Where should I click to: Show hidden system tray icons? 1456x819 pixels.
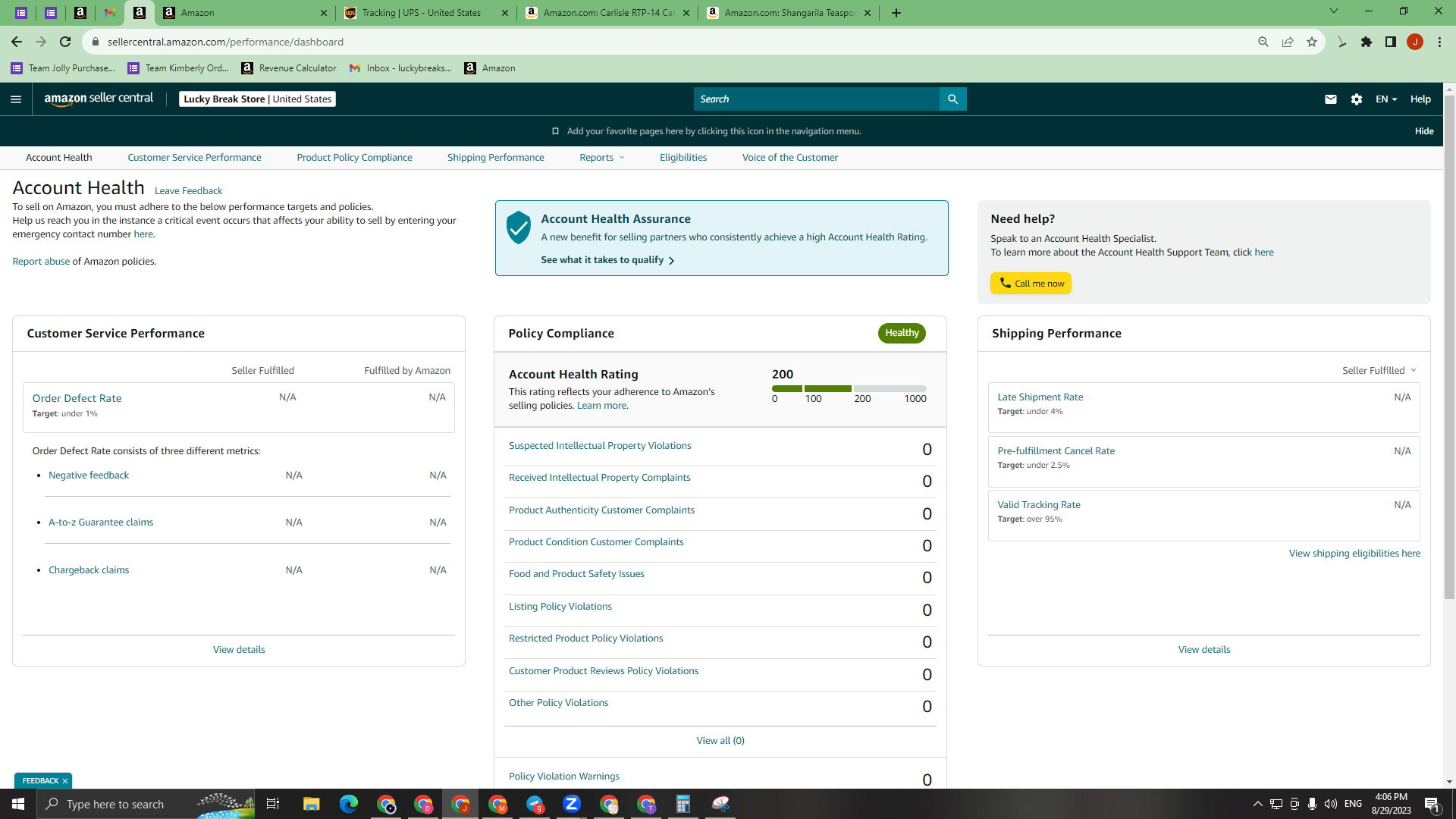point(1258,804)
